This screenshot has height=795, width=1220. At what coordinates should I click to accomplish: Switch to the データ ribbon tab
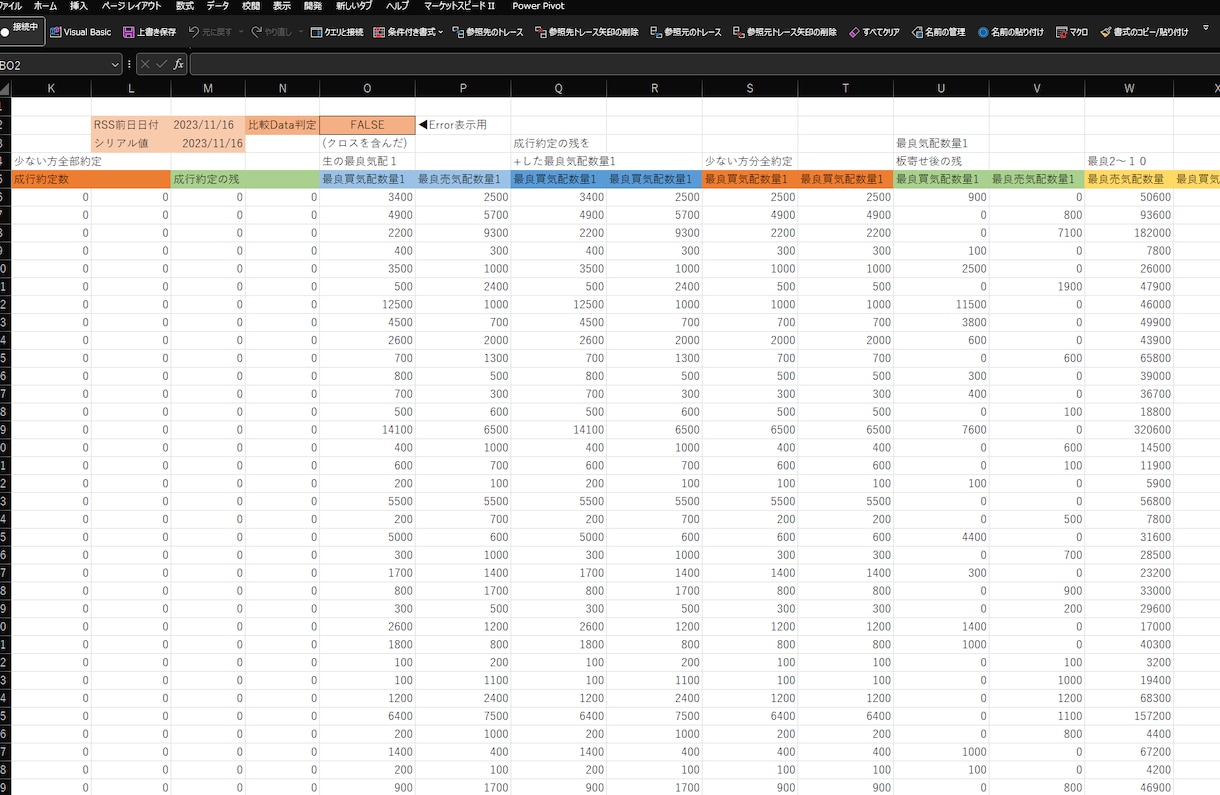218,6
